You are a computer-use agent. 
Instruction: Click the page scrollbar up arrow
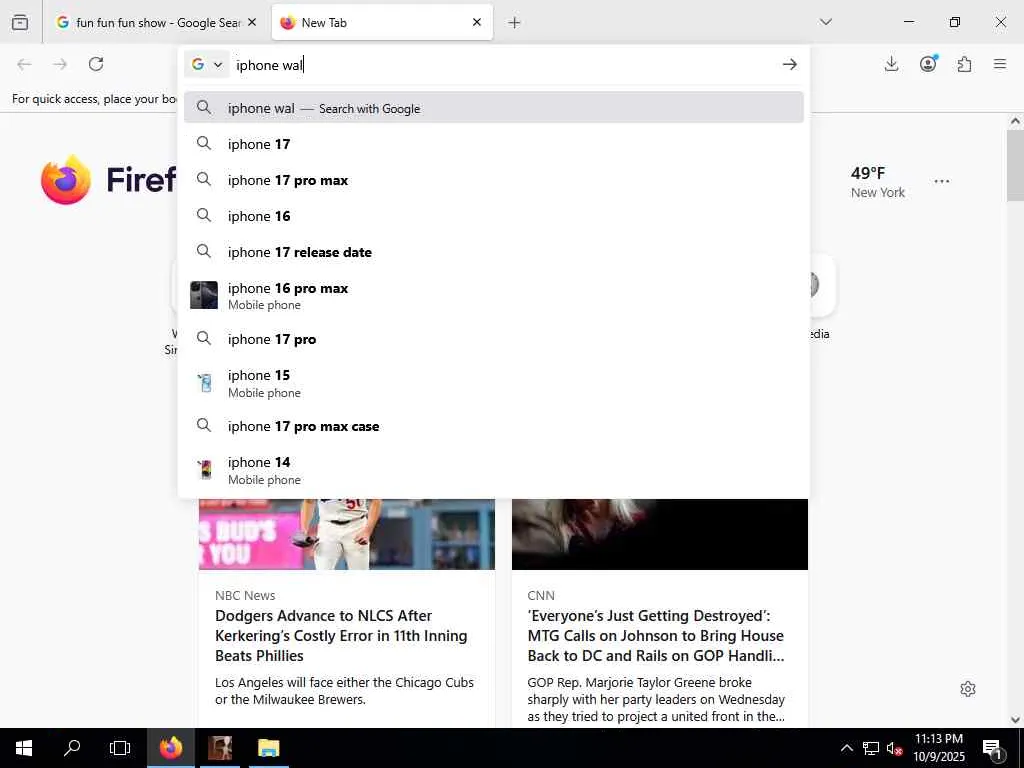tap(1015, 121)
